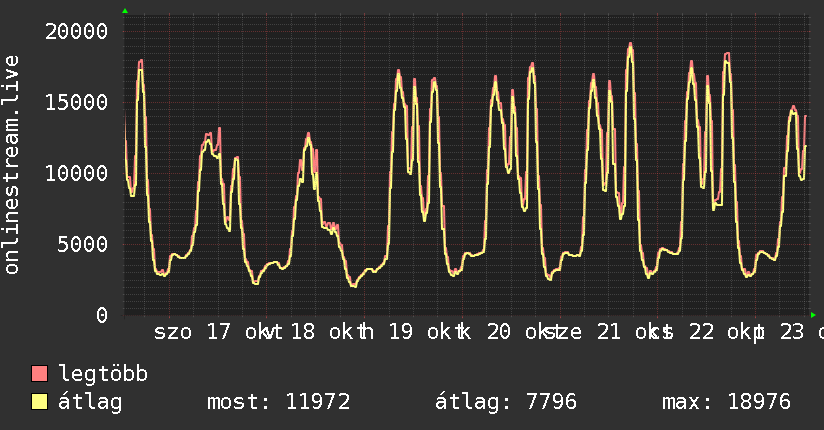The height and width of the screenshot is (430, 824).
Task: Click the max: 18976 statistic
Action: coord(726,402)
